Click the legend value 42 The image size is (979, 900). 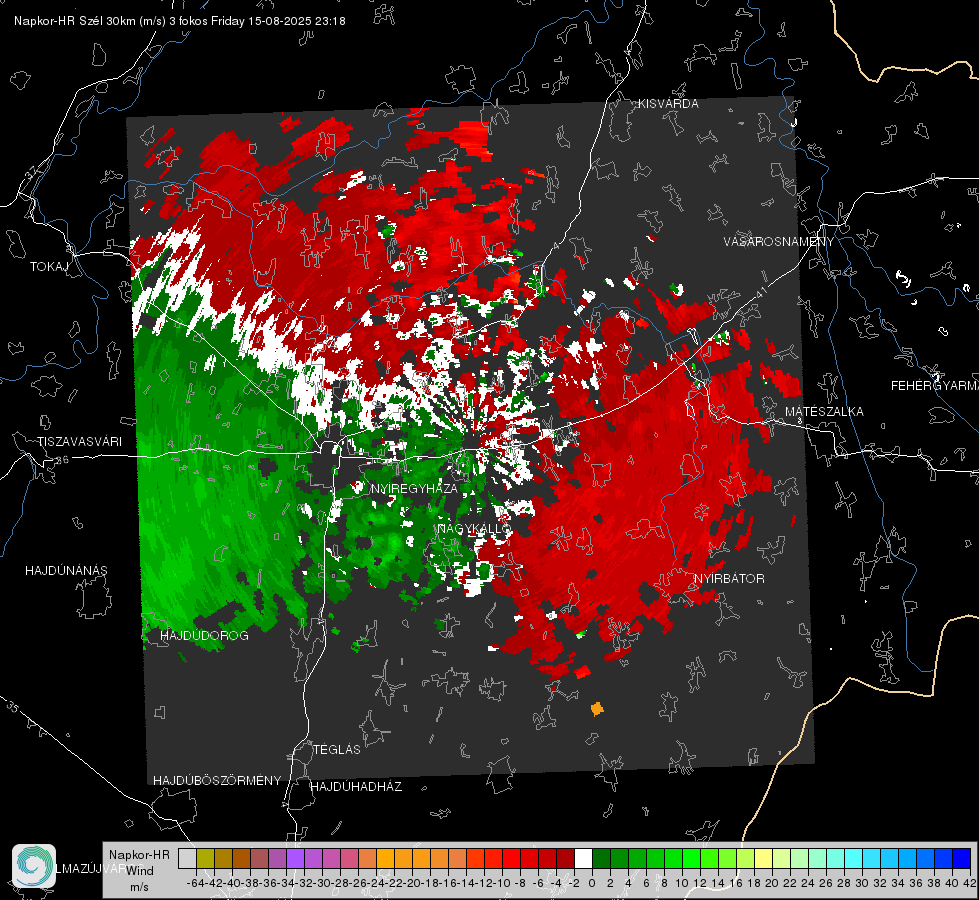pos(969,883)
